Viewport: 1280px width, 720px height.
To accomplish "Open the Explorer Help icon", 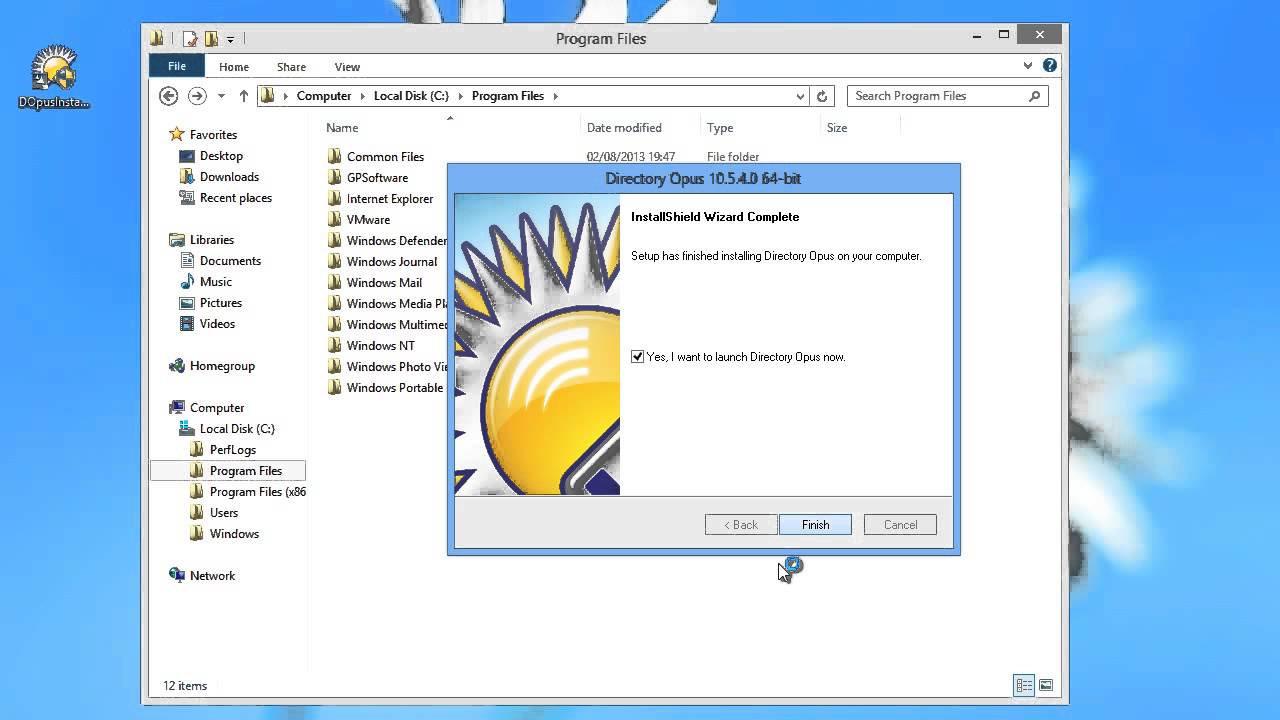I will tap(1049, 66).
